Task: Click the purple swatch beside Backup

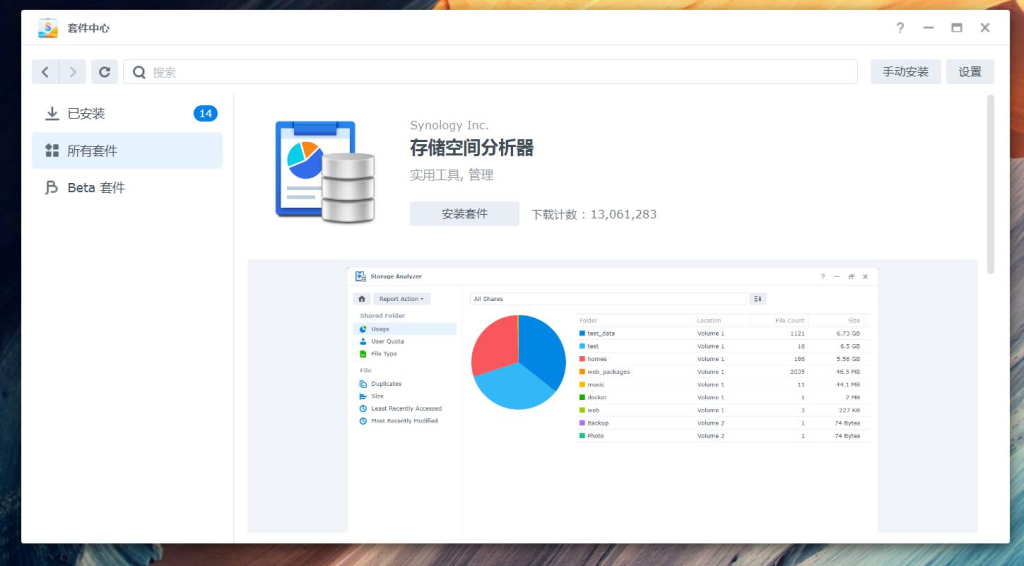Action: click(x=582, y=423)
